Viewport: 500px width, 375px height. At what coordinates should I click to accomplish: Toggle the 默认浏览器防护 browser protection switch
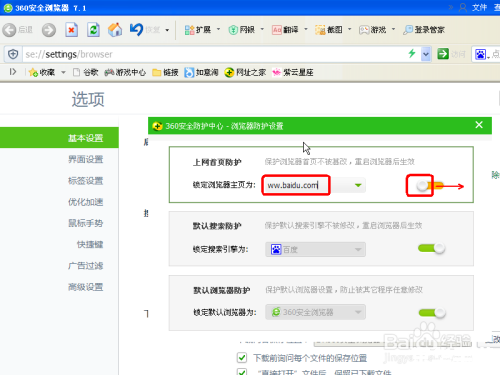432,313
